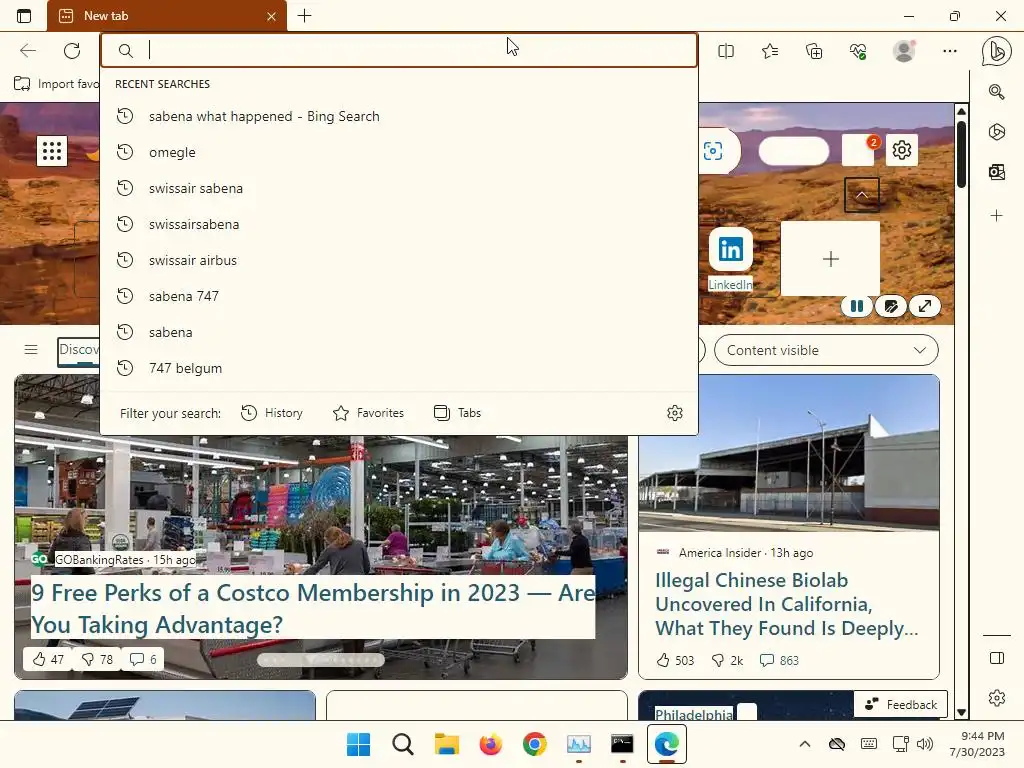Viewport: 1024px width, 768px height.
Task: Open the LinkedIn quick link
Action: 731,259
